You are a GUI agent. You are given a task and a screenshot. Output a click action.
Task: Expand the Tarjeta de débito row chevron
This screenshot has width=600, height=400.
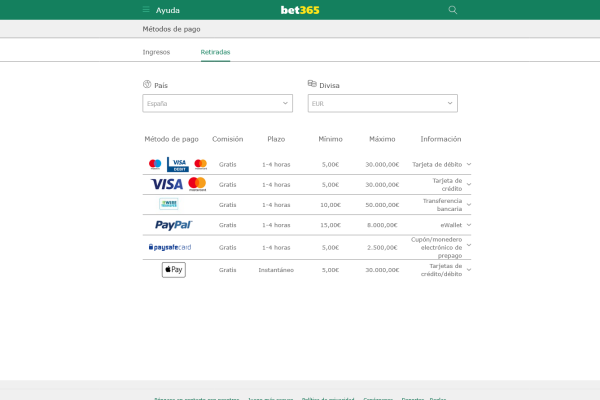(x=469, y=164)
